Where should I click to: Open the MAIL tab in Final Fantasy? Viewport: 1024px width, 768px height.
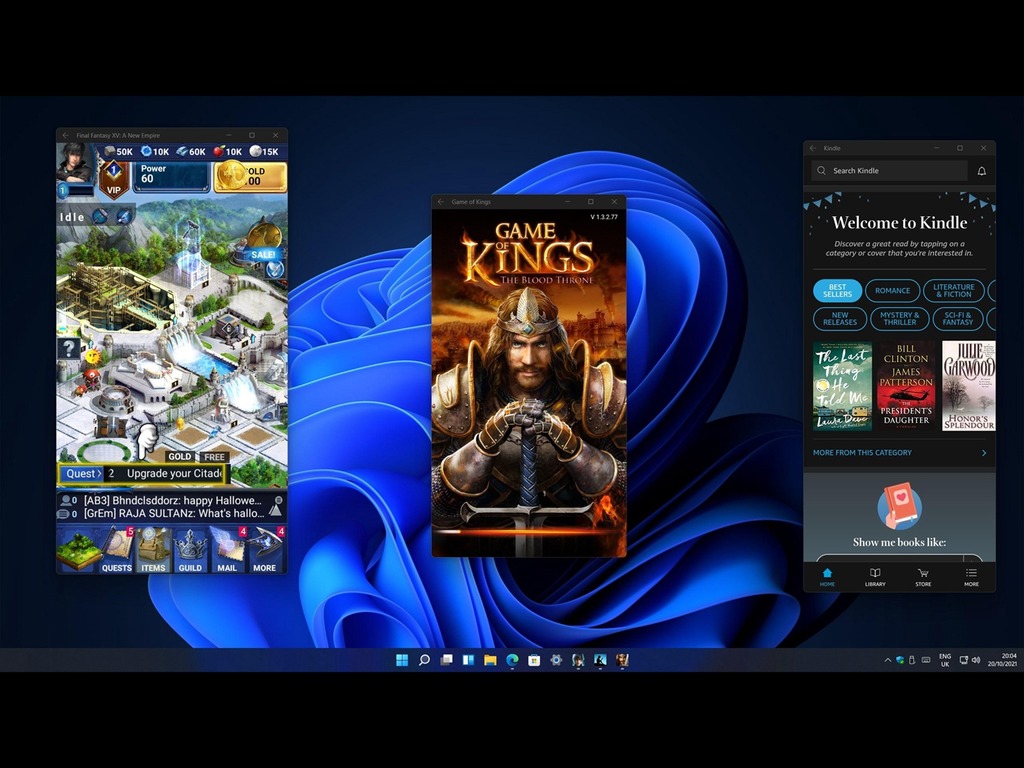pos(227,550)
